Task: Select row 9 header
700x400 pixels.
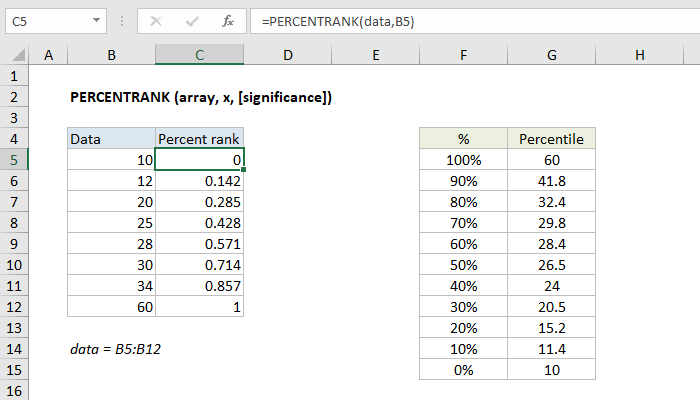Action: tap(14, 244)
